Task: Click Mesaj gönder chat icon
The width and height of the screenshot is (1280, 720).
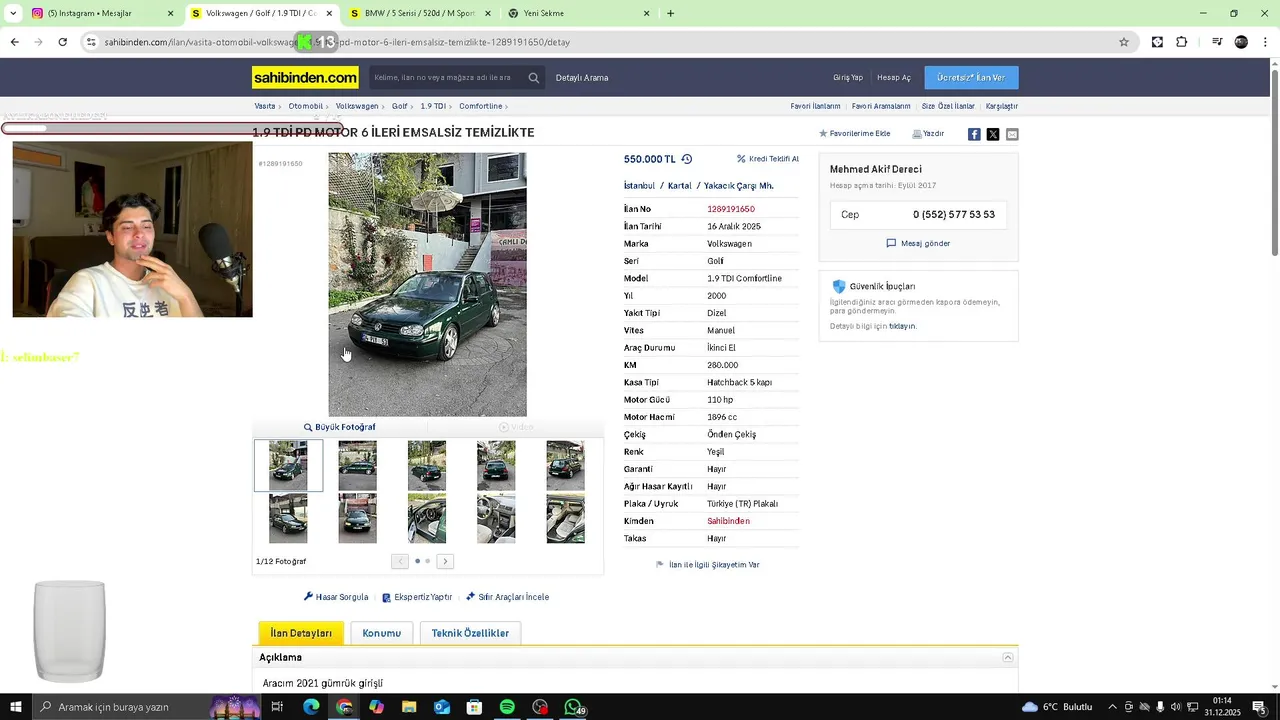Action: (x=891, y=243)
